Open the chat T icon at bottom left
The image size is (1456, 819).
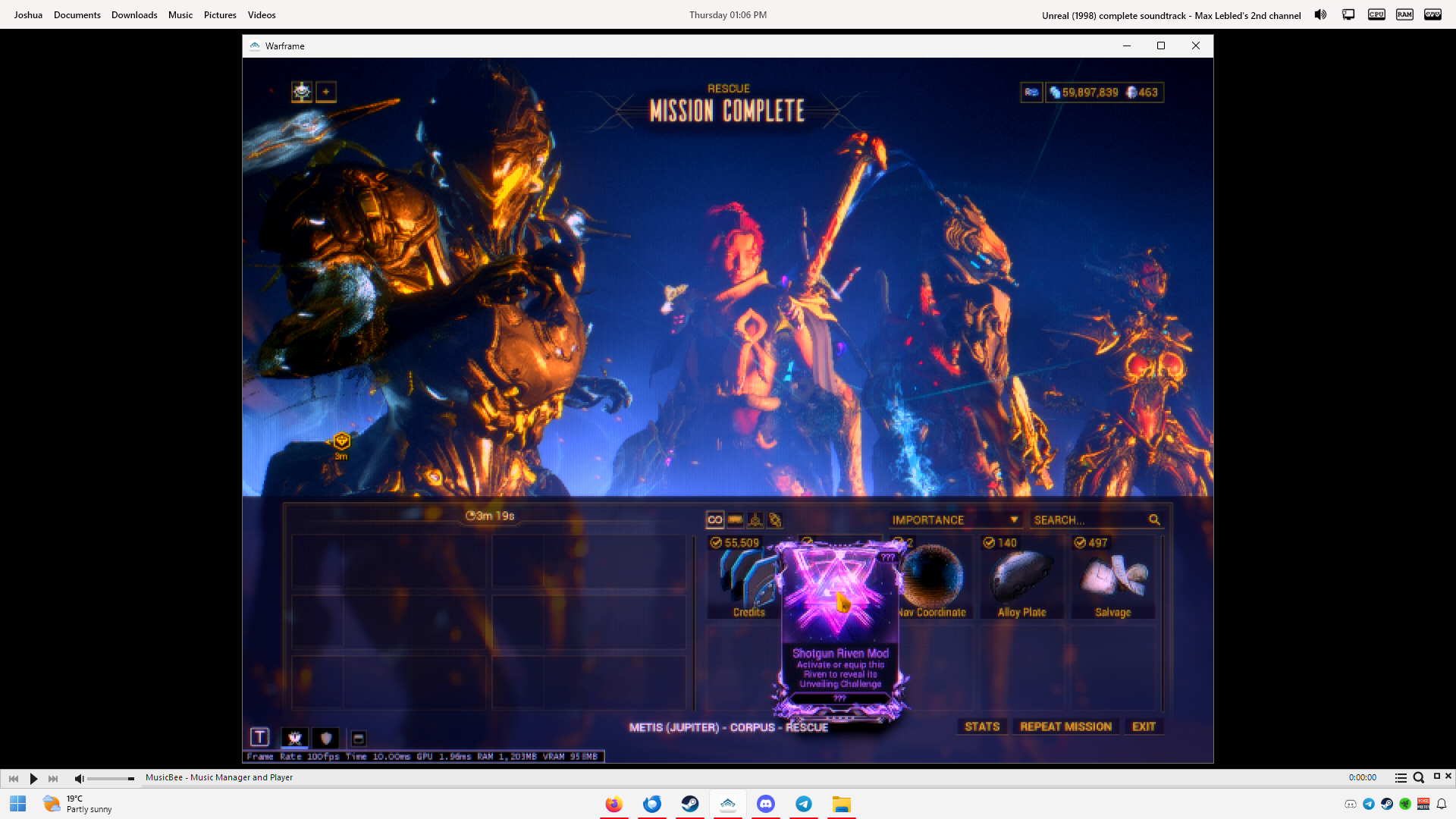click(x=259, y=737)
